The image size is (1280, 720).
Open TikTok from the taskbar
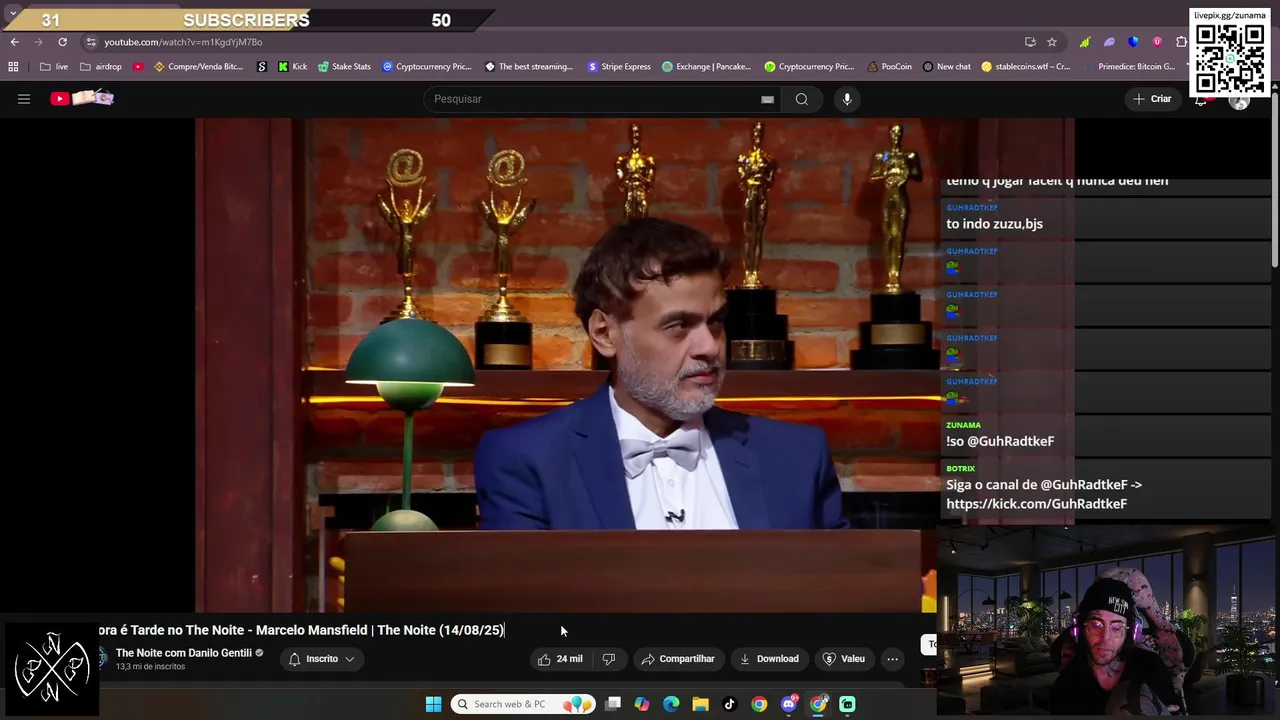tap(730, 704)
